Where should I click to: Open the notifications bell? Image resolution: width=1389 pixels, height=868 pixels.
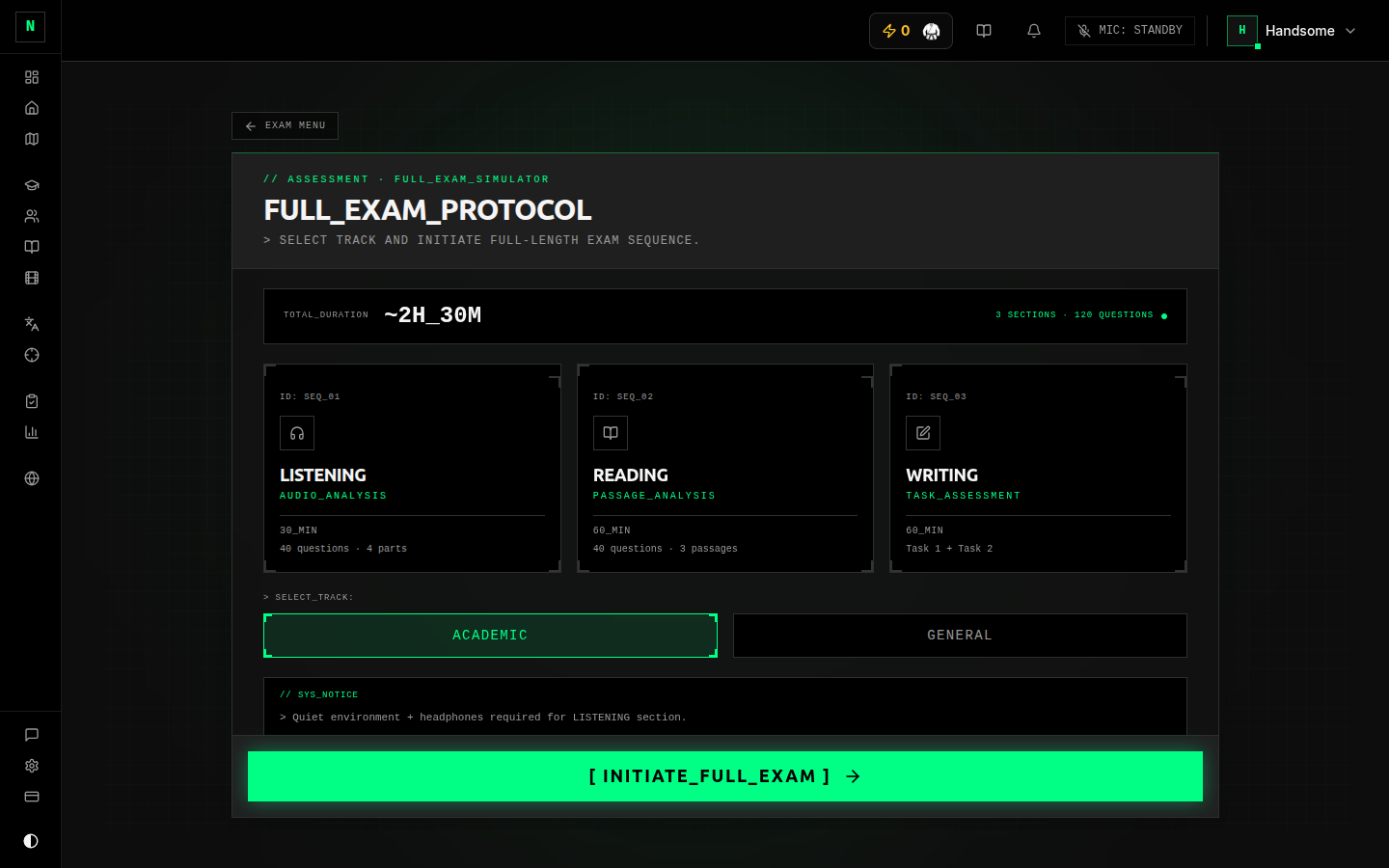click(1034, 31)
